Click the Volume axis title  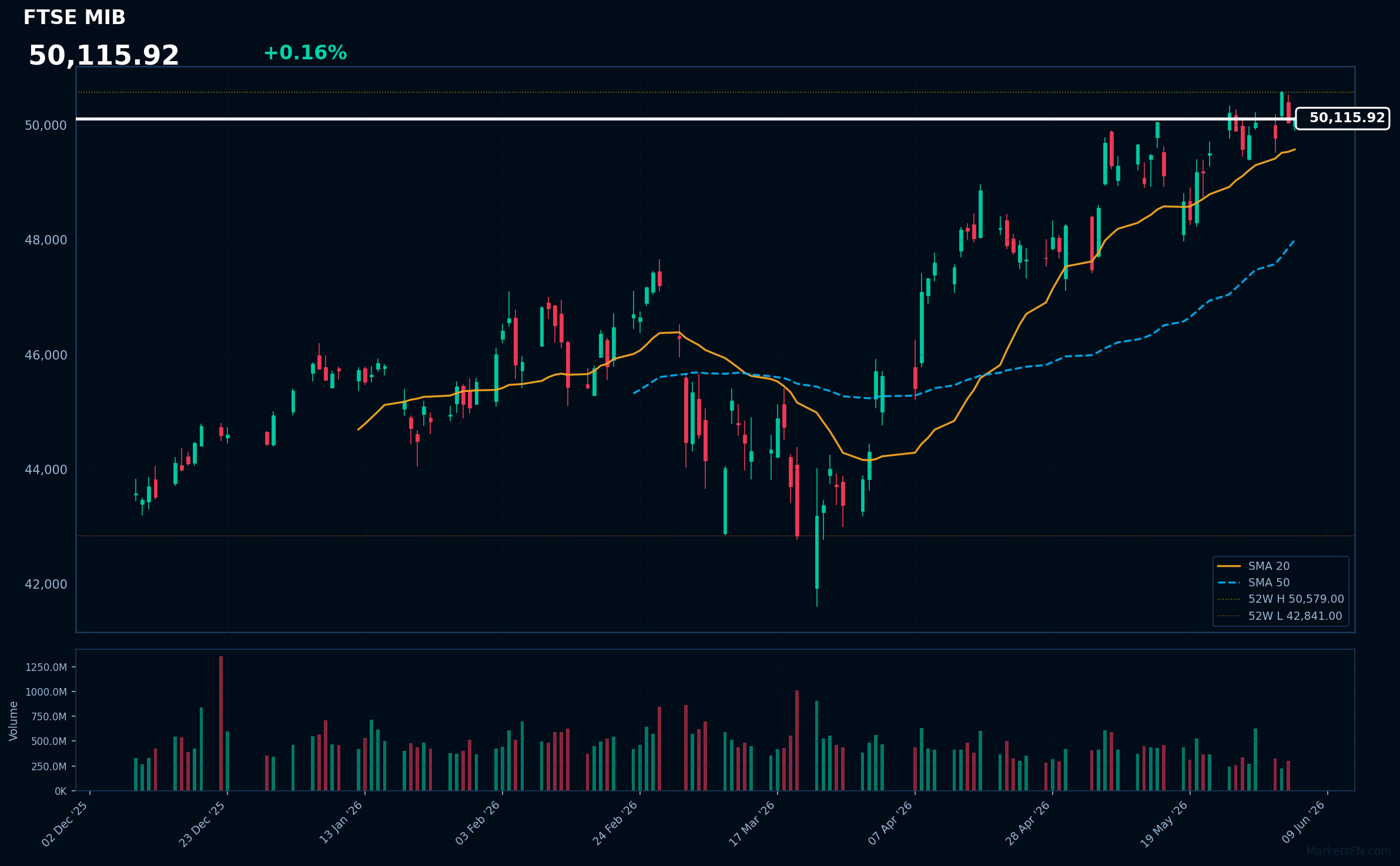(14, 721)
